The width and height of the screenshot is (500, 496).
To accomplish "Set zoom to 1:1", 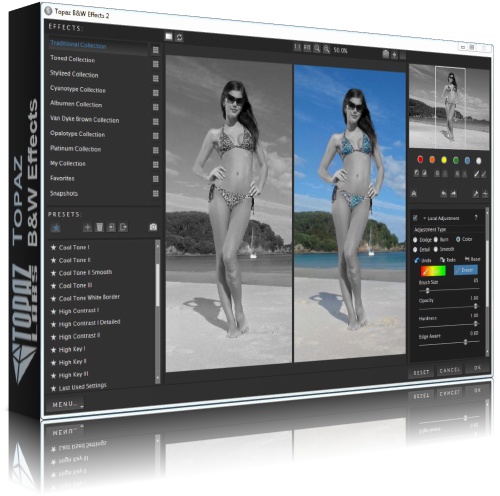I will [297, 47].
